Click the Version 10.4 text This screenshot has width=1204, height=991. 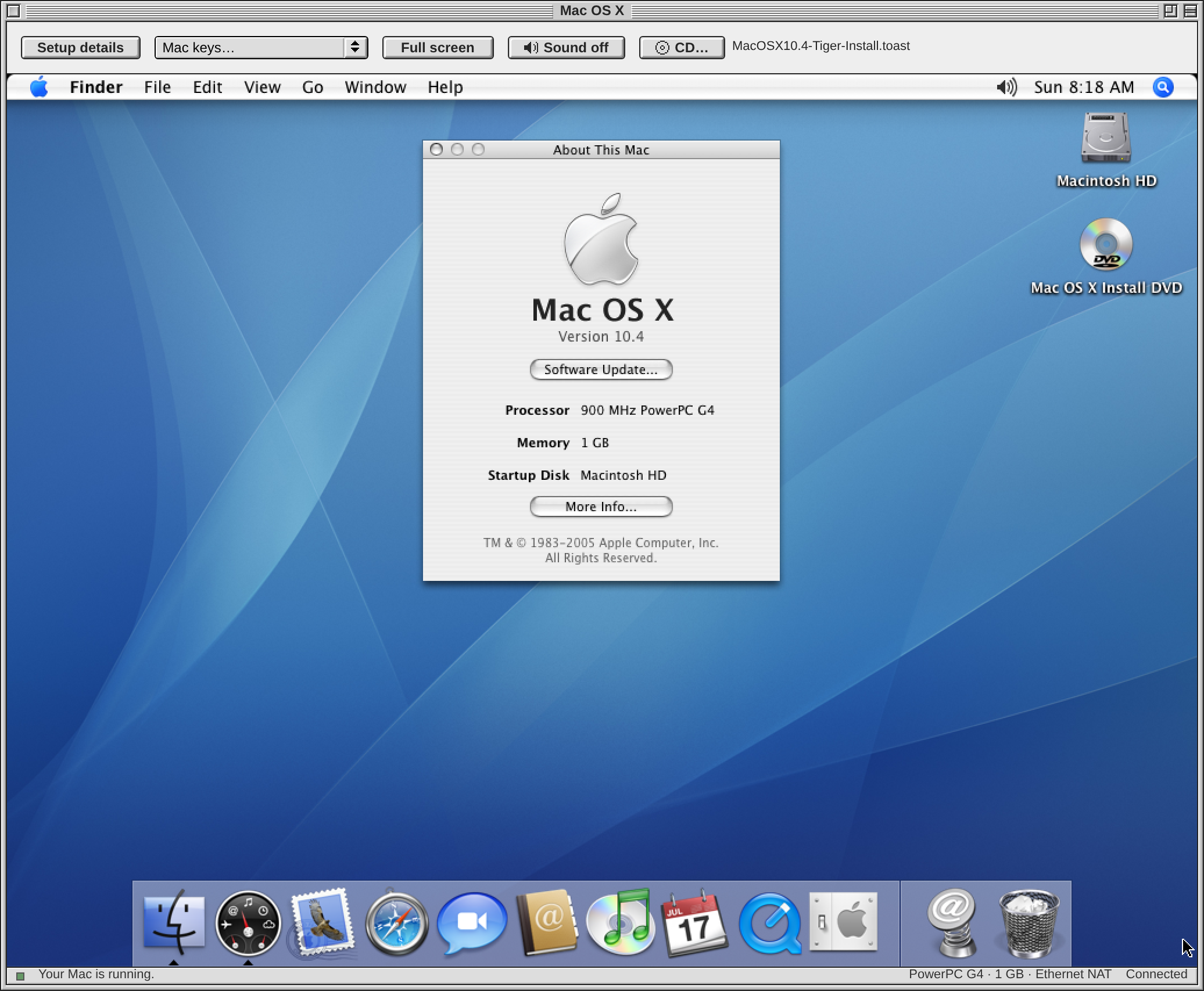(x=601, y=337)
